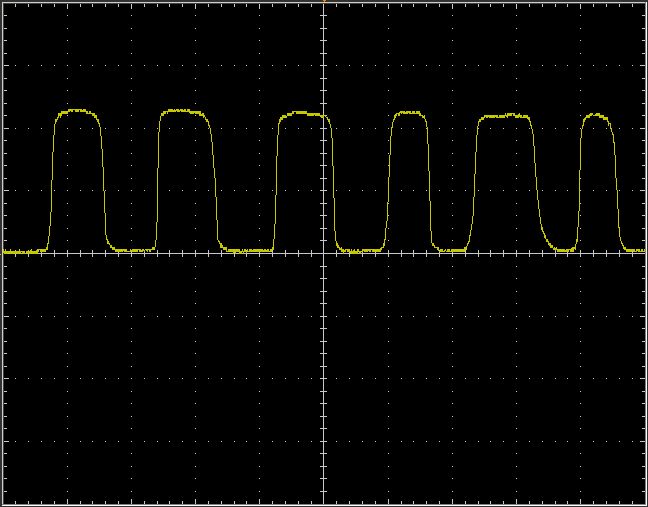
Task: Select the baseline between second and third pulses
Action: [x=245, y=250]
